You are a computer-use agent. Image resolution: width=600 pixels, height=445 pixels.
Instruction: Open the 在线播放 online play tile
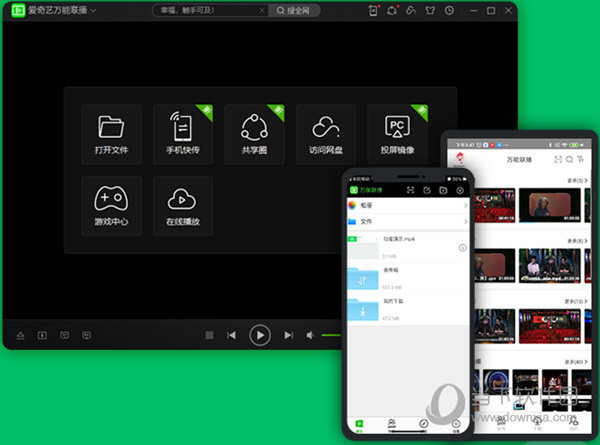pos(183,206)
